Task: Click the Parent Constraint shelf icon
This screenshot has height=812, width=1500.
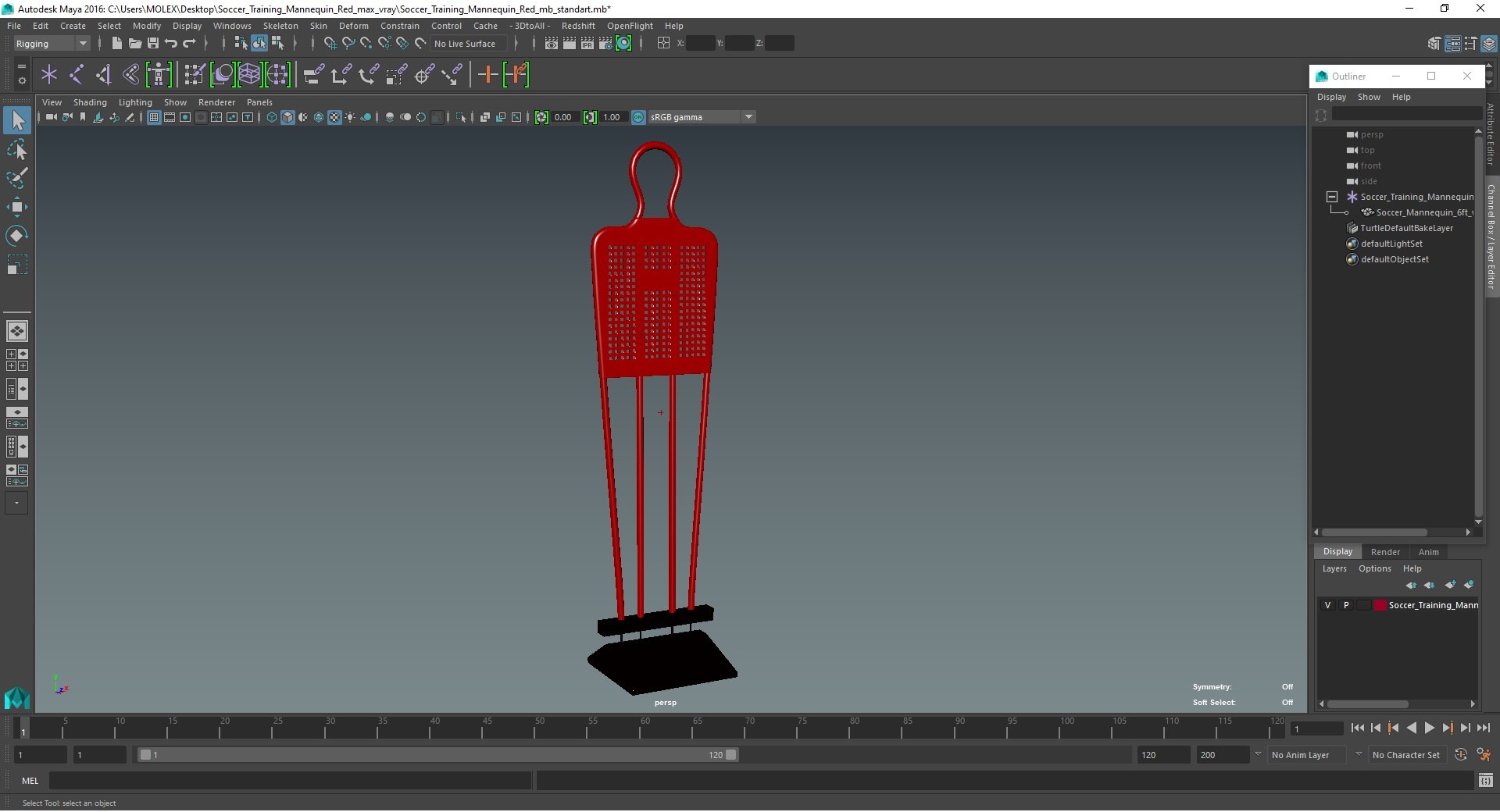Action: (313, 75)
